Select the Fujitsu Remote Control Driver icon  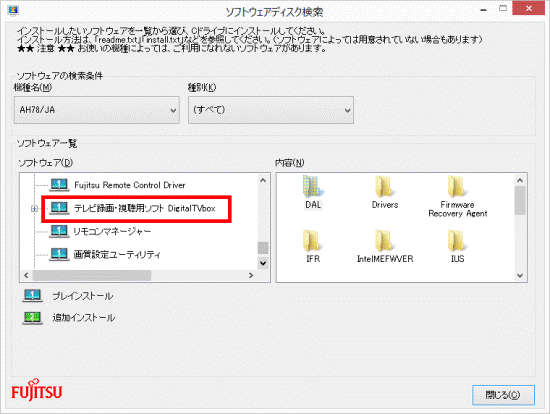coord(59,185)
